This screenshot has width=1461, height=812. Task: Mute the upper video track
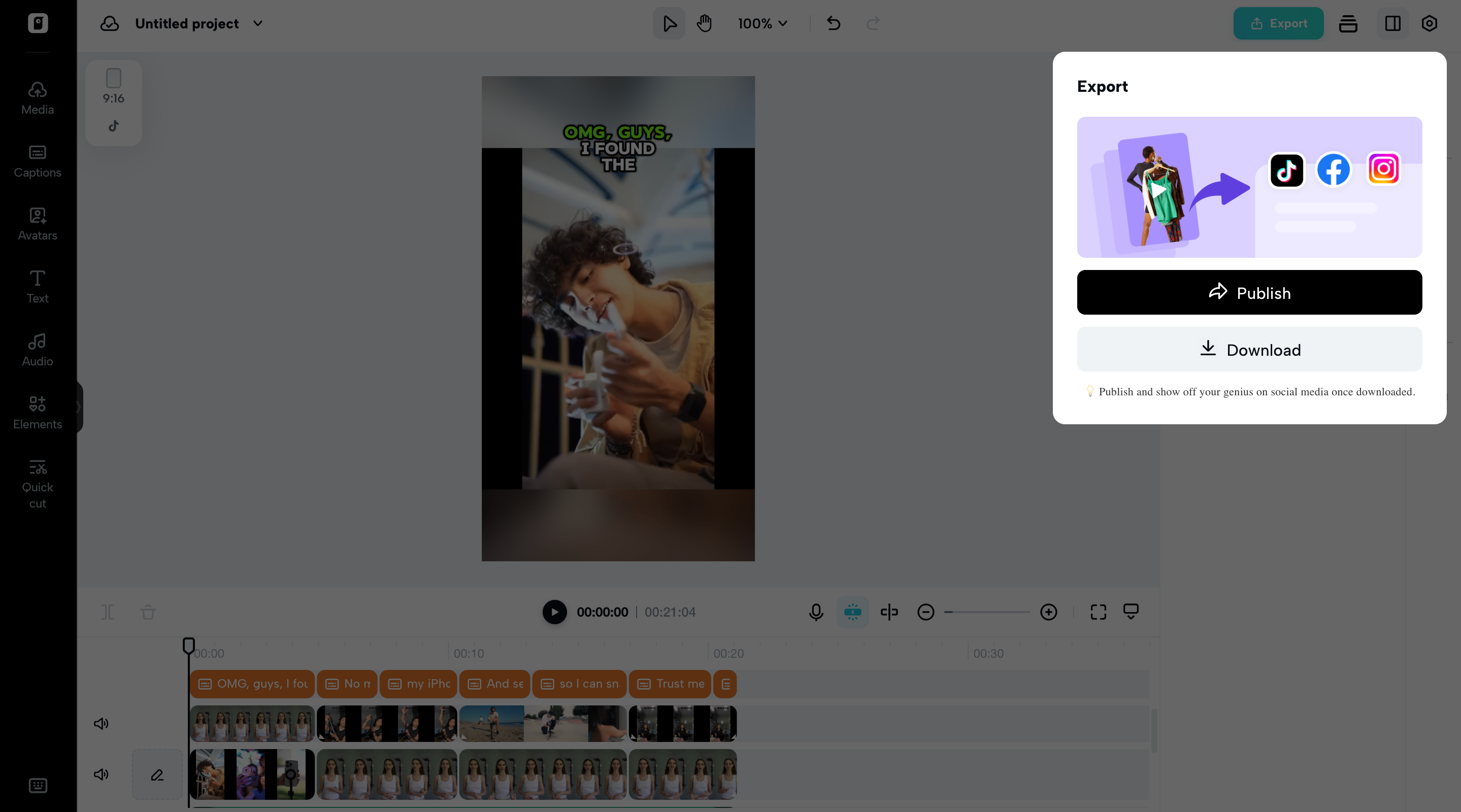pos(101,724)
